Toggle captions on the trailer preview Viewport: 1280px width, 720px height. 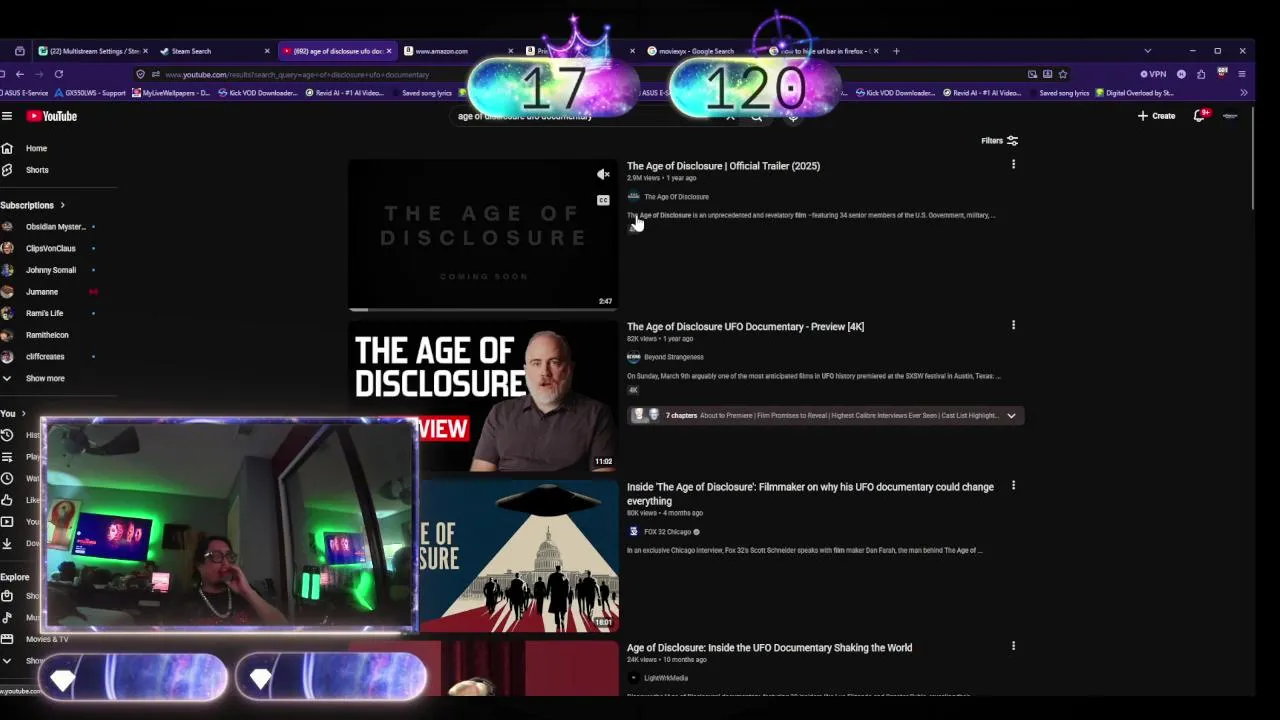click(x=603, y=200)
